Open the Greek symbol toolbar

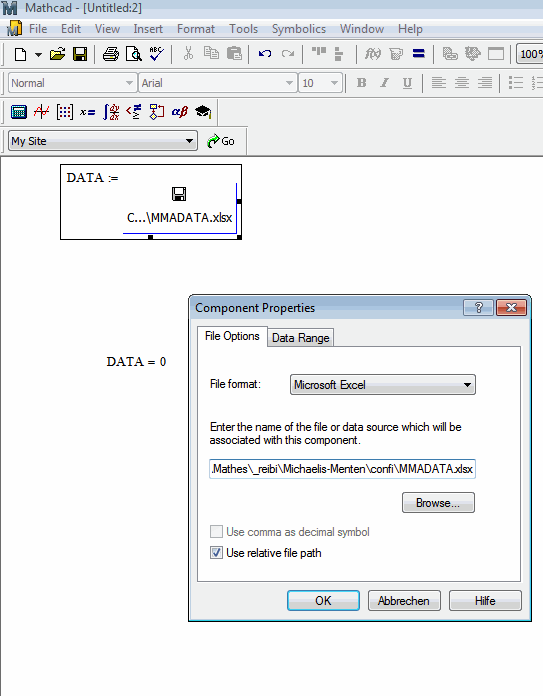tap(180, 112)
